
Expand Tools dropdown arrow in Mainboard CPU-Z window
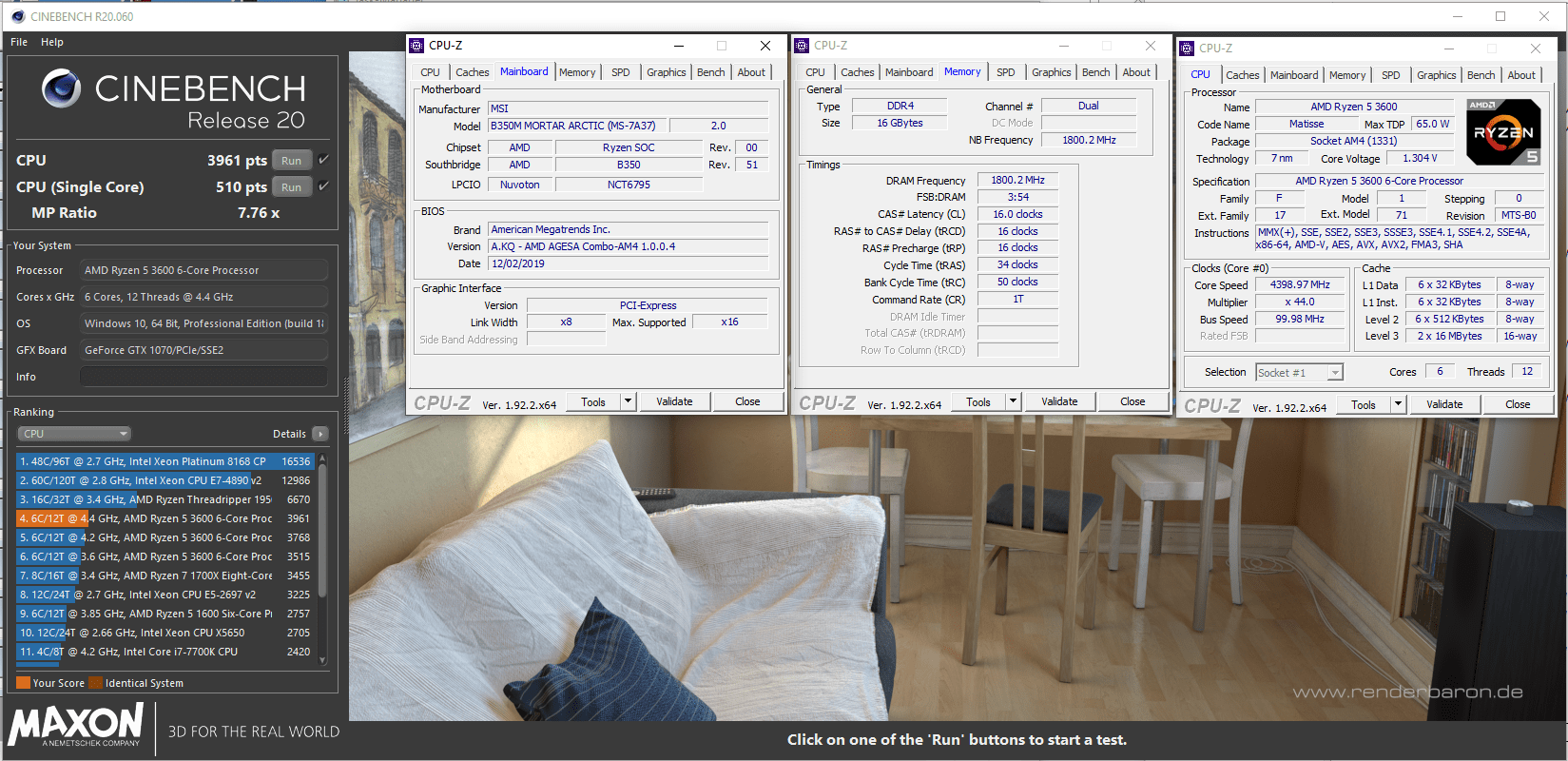(x=628, y=401)
